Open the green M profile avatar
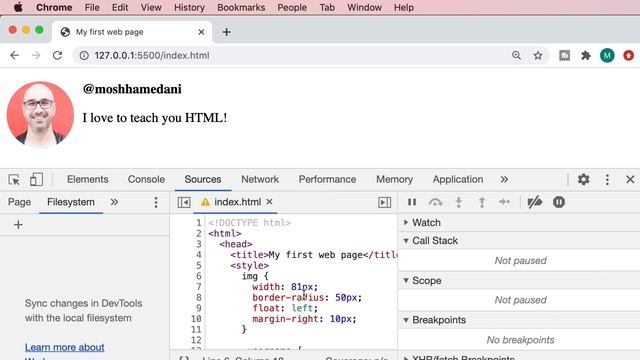The image size is (640, 360). pyautogui.click(x=607, y=56)
